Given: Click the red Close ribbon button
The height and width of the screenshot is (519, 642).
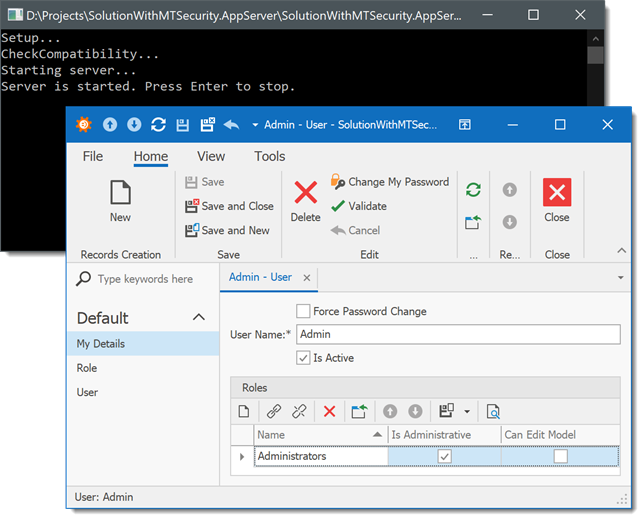Looking at the screenshot, I should tap(557, 201).
